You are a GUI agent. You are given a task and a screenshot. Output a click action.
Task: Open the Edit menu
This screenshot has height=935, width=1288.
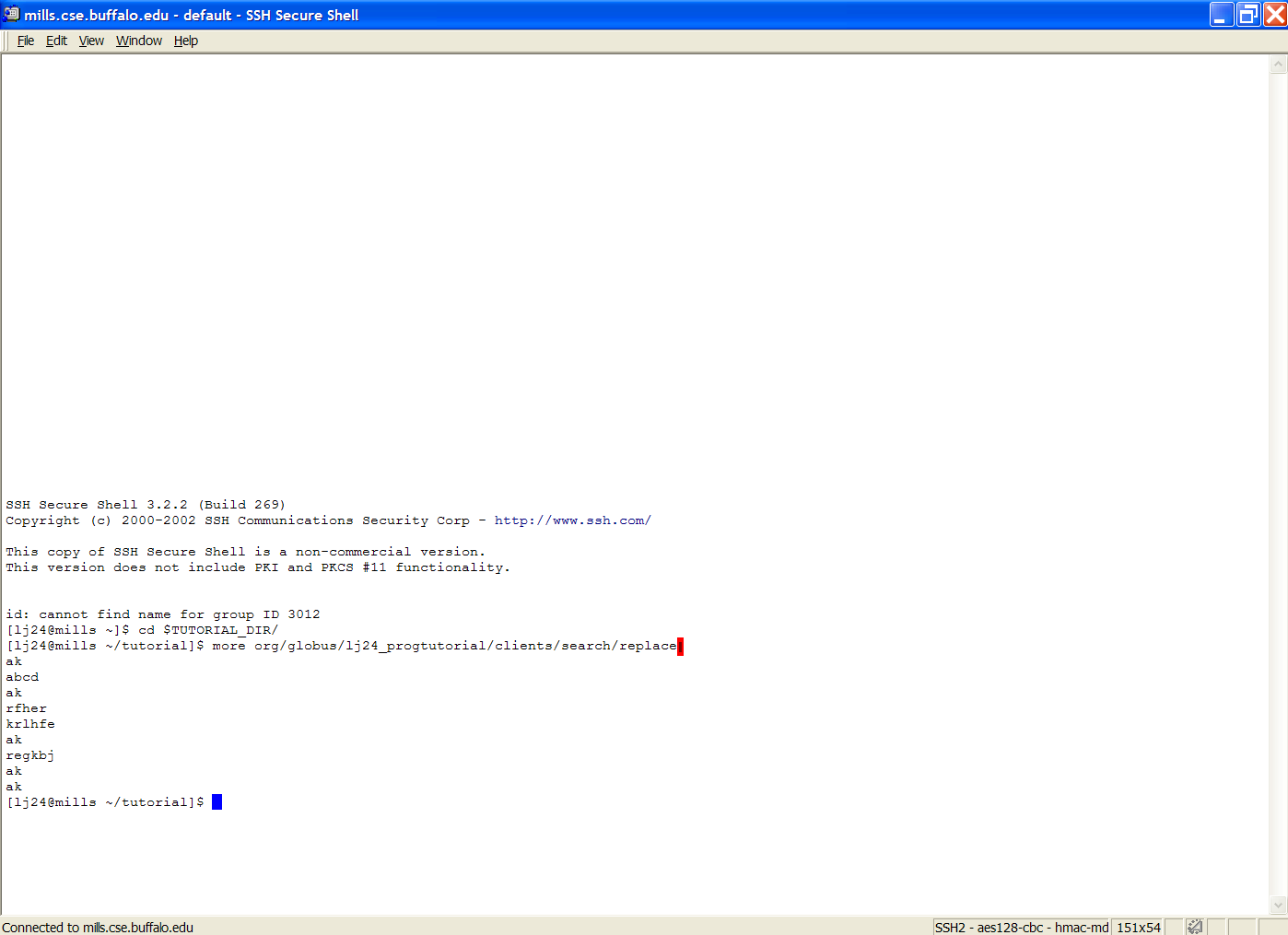[56, 41]
